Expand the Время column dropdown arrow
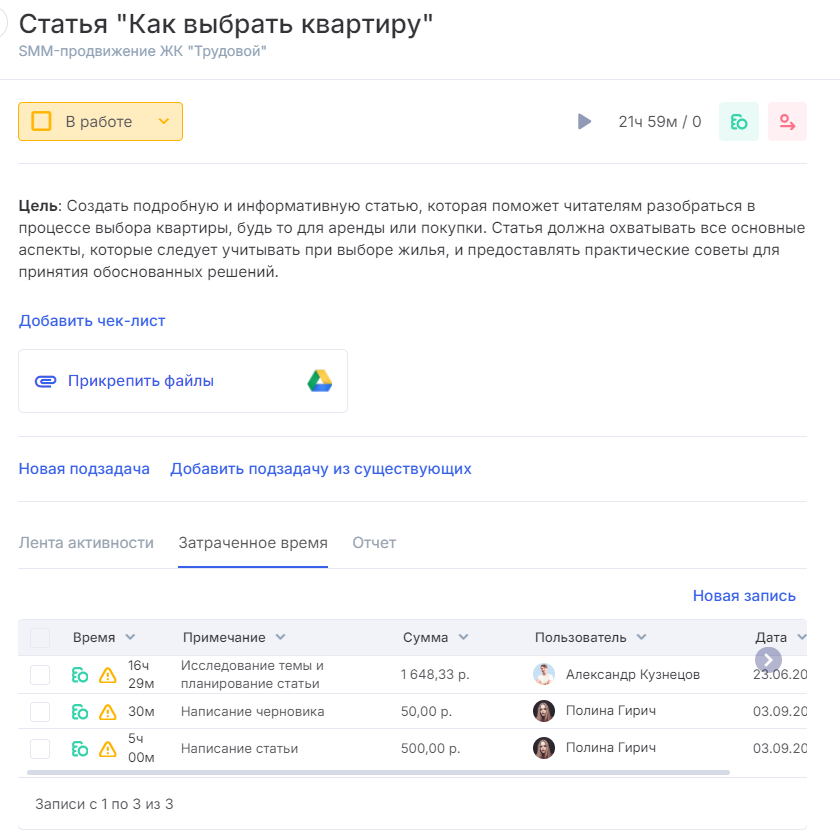This screenshot has height=830, width=840. tap(130, 638)
